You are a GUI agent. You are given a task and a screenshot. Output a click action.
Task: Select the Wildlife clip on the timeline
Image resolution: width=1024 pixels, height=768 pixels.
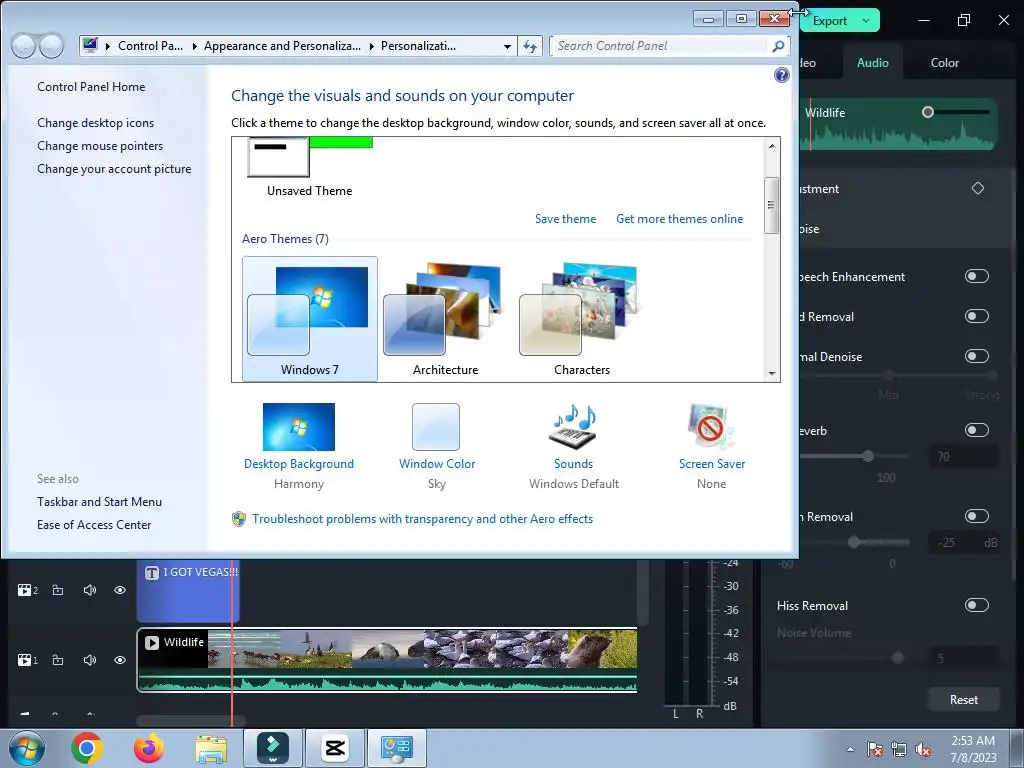387,660
